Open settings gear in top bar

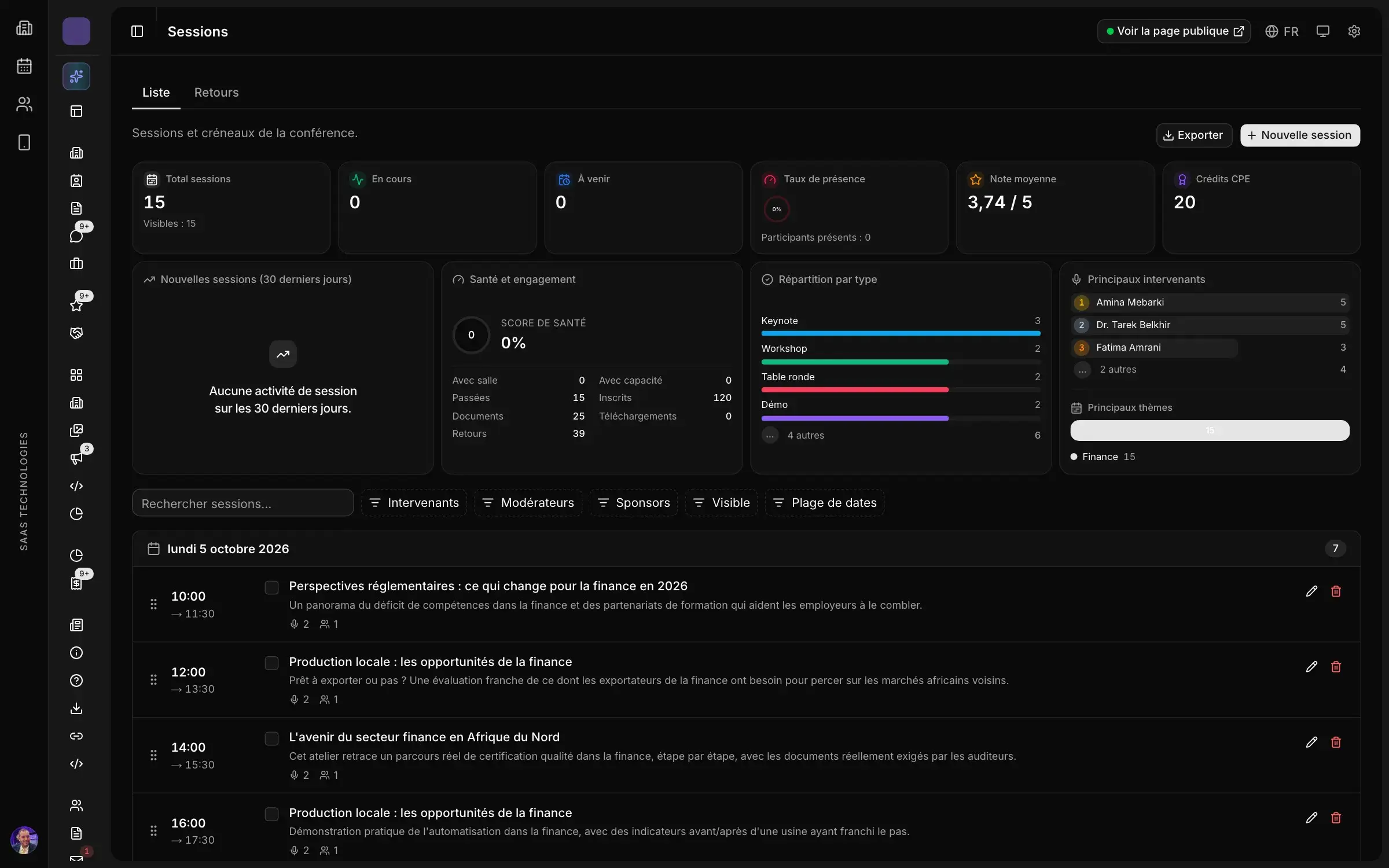tap(1354, 31)
